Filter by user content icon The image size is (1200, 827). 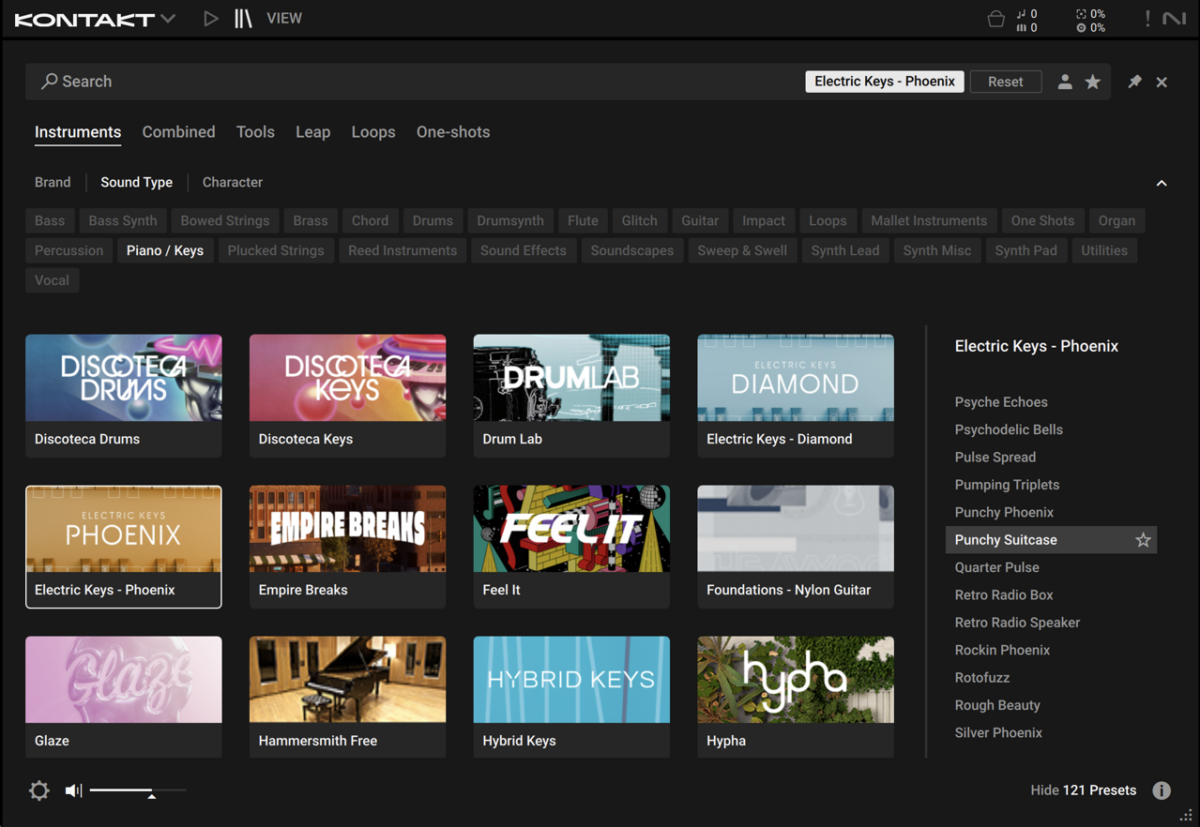1065,82
